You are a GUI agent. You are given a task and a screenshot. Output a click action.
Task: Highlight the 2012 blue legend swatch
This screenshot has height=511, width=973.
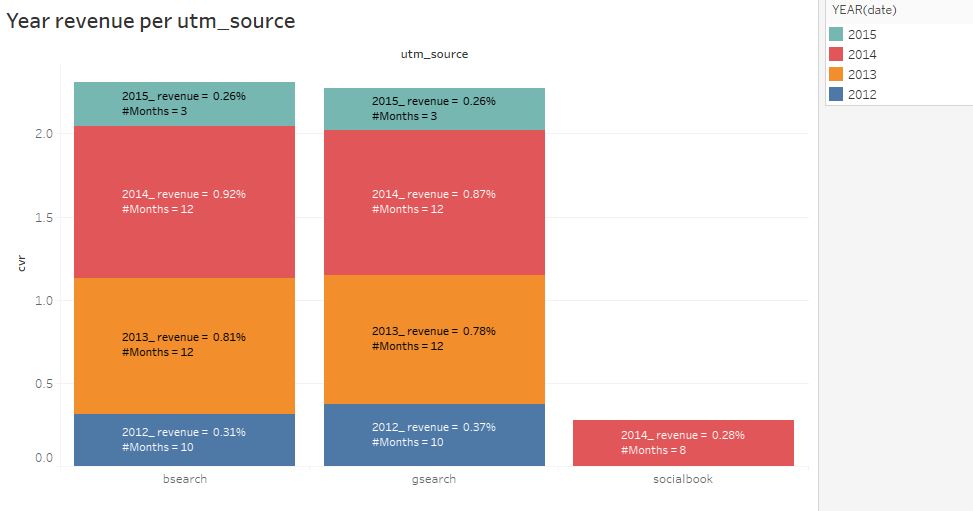(x=837, y=95)
